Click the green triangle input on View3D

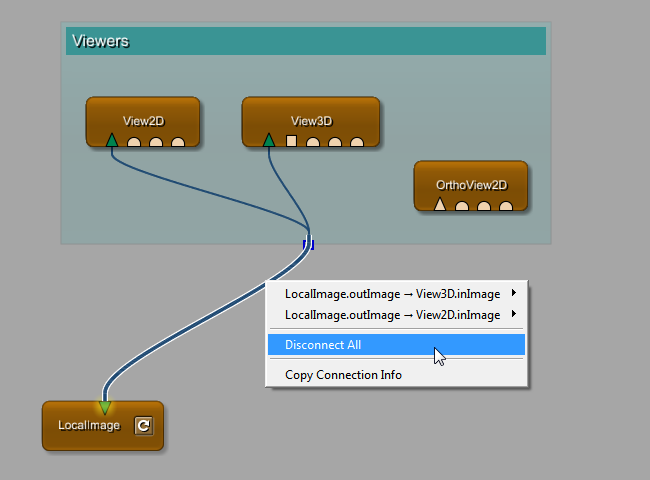point(269,140)
